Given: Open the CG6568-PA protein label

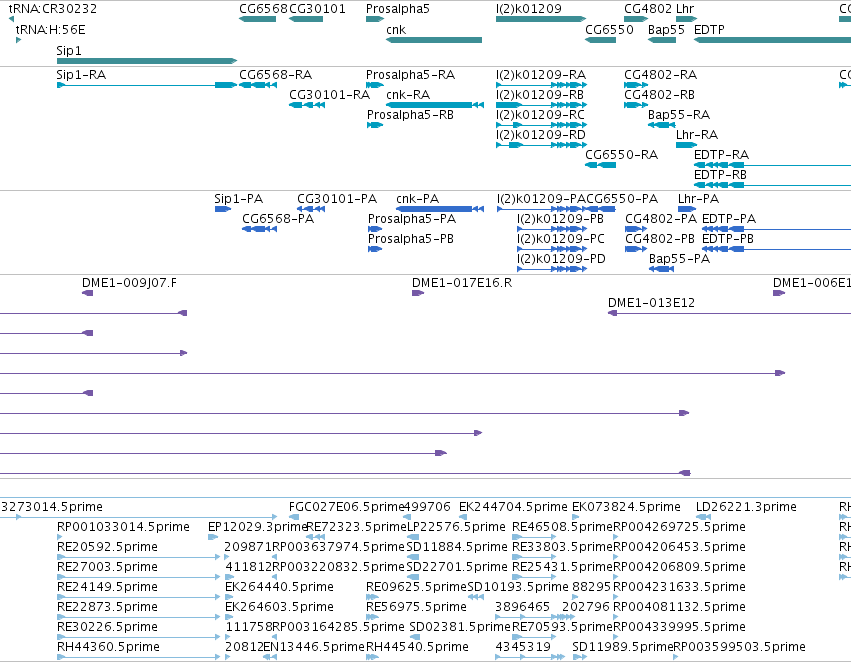Looking at the screenshot, I should 278,219.
